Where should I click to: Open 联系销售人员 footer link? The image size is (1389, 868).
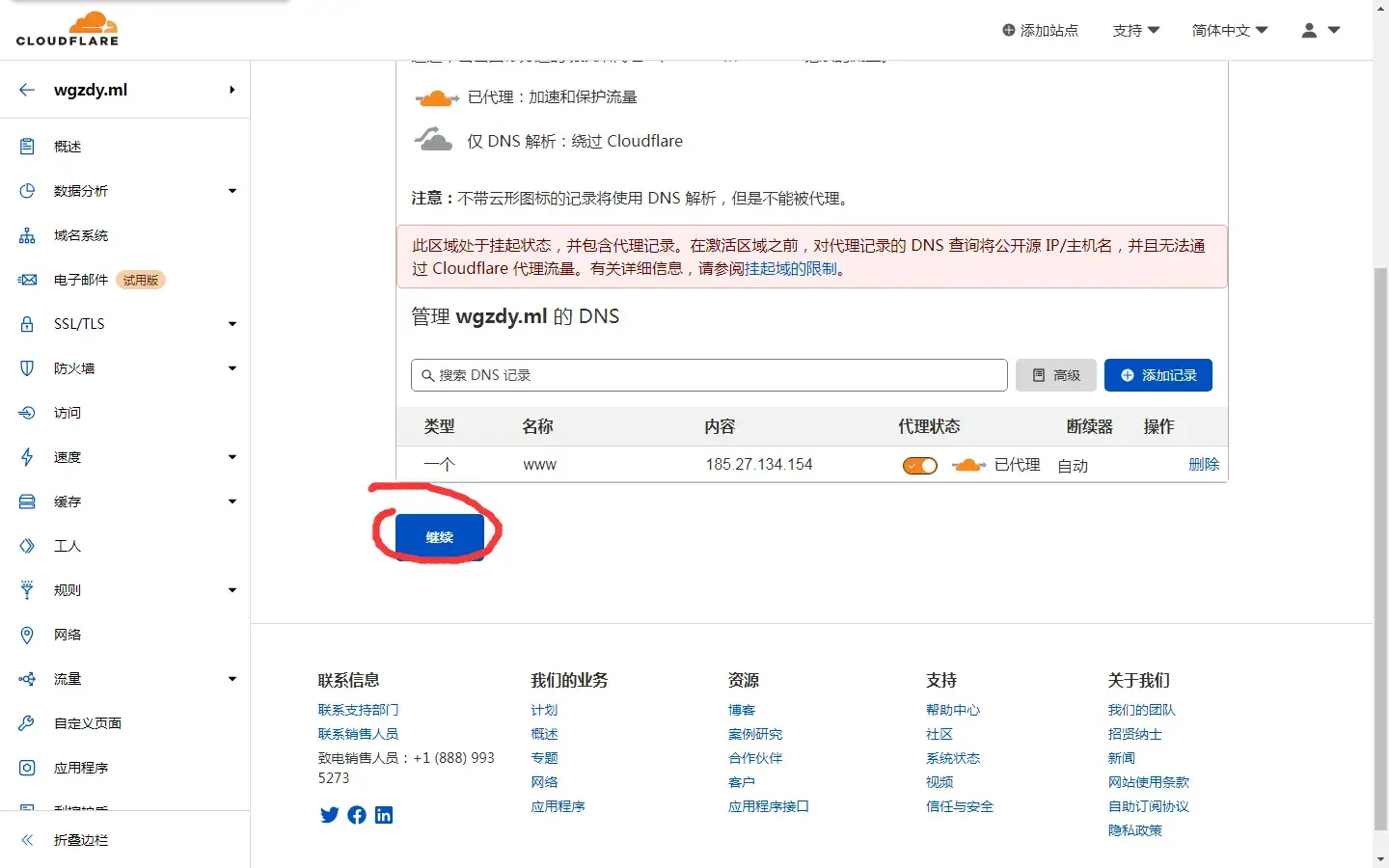358,734
